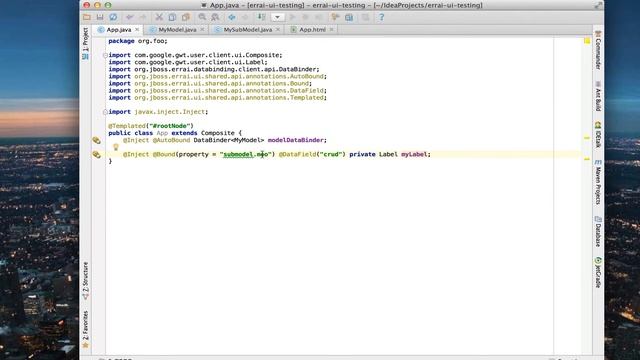Click the Save All floppy disk icon
Image resolution: width=640 pixels, height=360 pixels.
point(100,17)
